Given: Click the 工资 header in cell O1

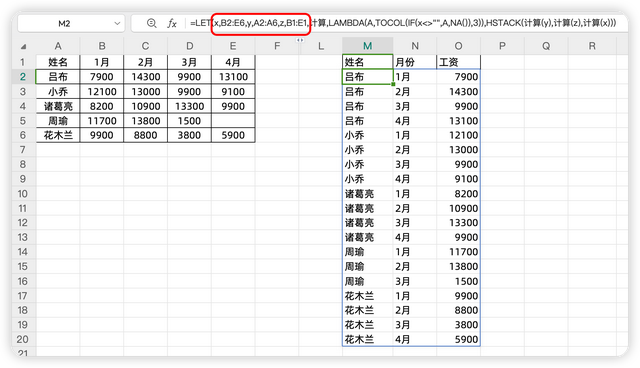Looking at the screenshot, I should [x=458, y=62].
